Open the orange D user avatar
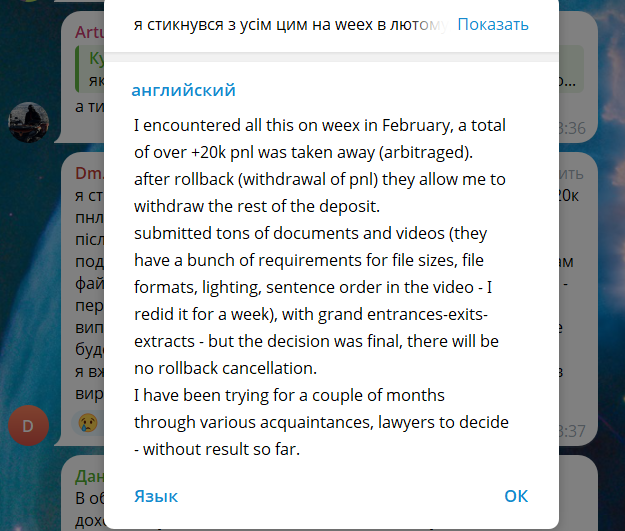625x531 pixels. [x=28, y=425]
